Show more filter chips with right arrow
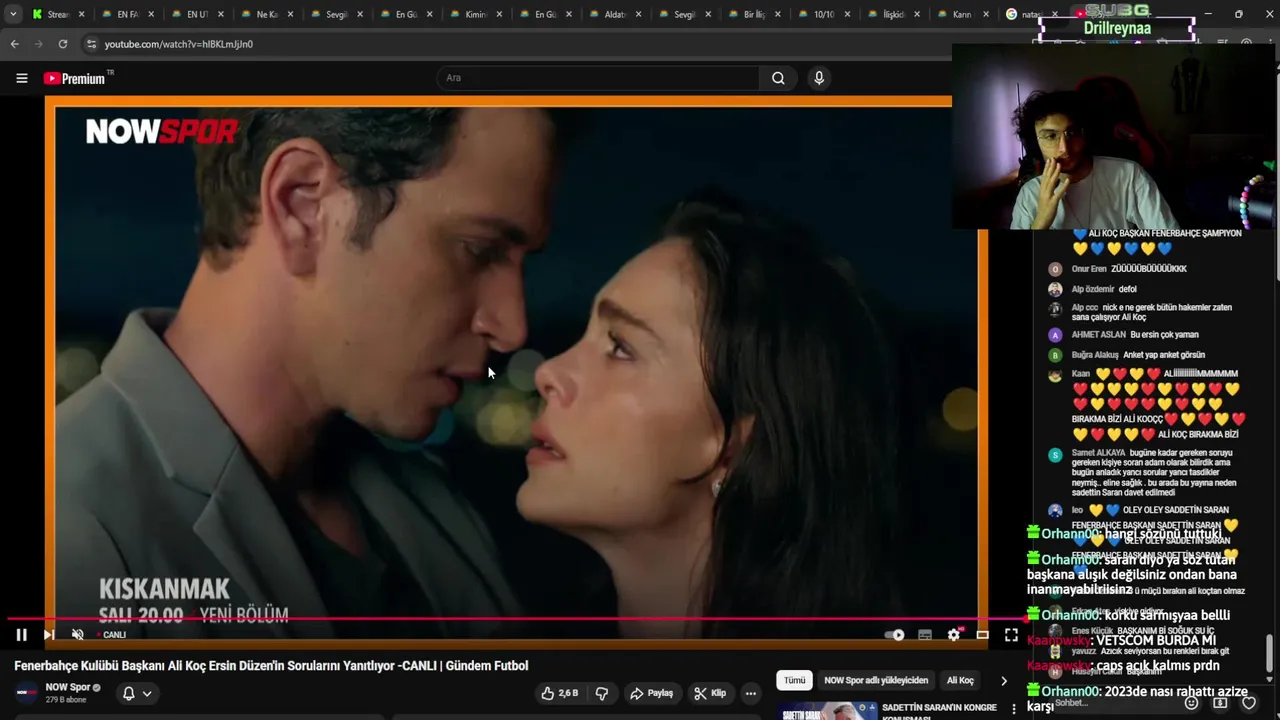This screenshot has width=1280, height=720. click(x=1004, y=680)
